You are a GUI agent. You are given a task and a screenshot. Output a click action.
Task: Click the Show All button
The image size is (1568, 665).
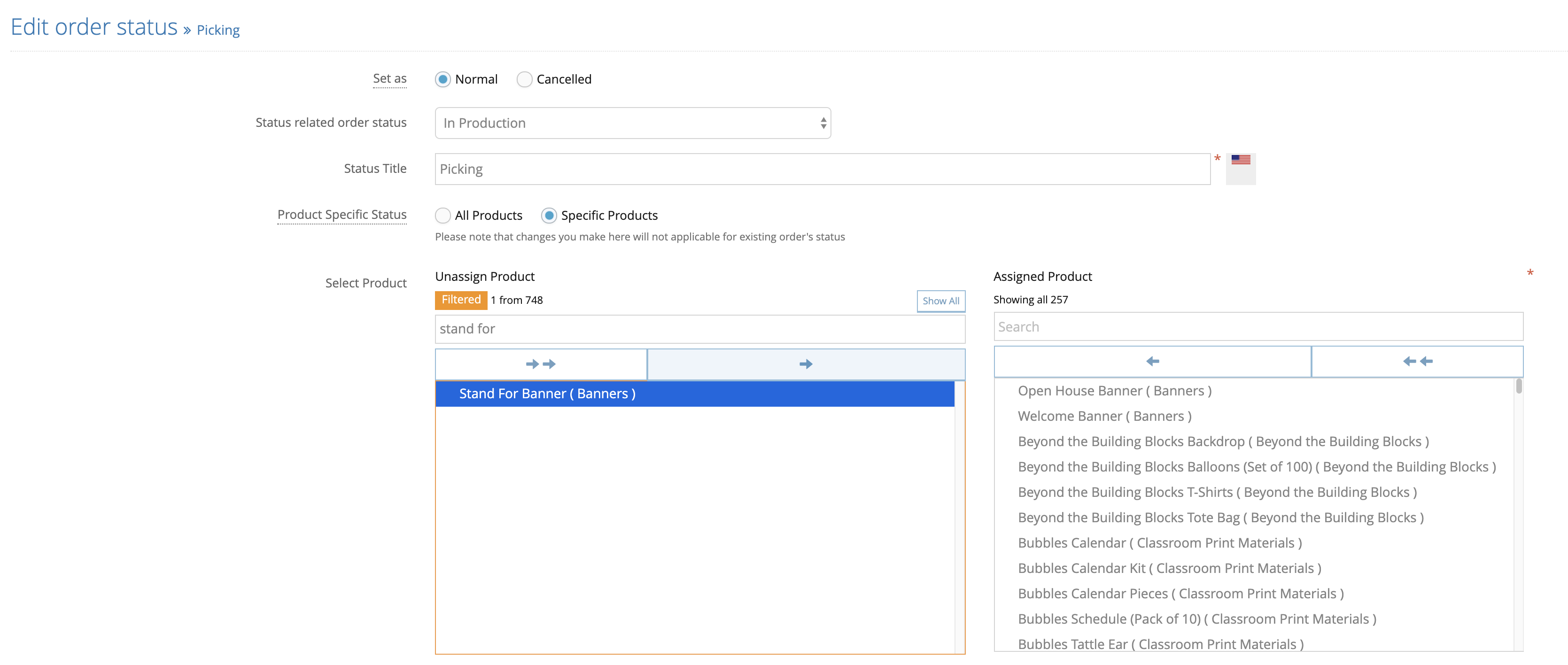tap(940, 301)
